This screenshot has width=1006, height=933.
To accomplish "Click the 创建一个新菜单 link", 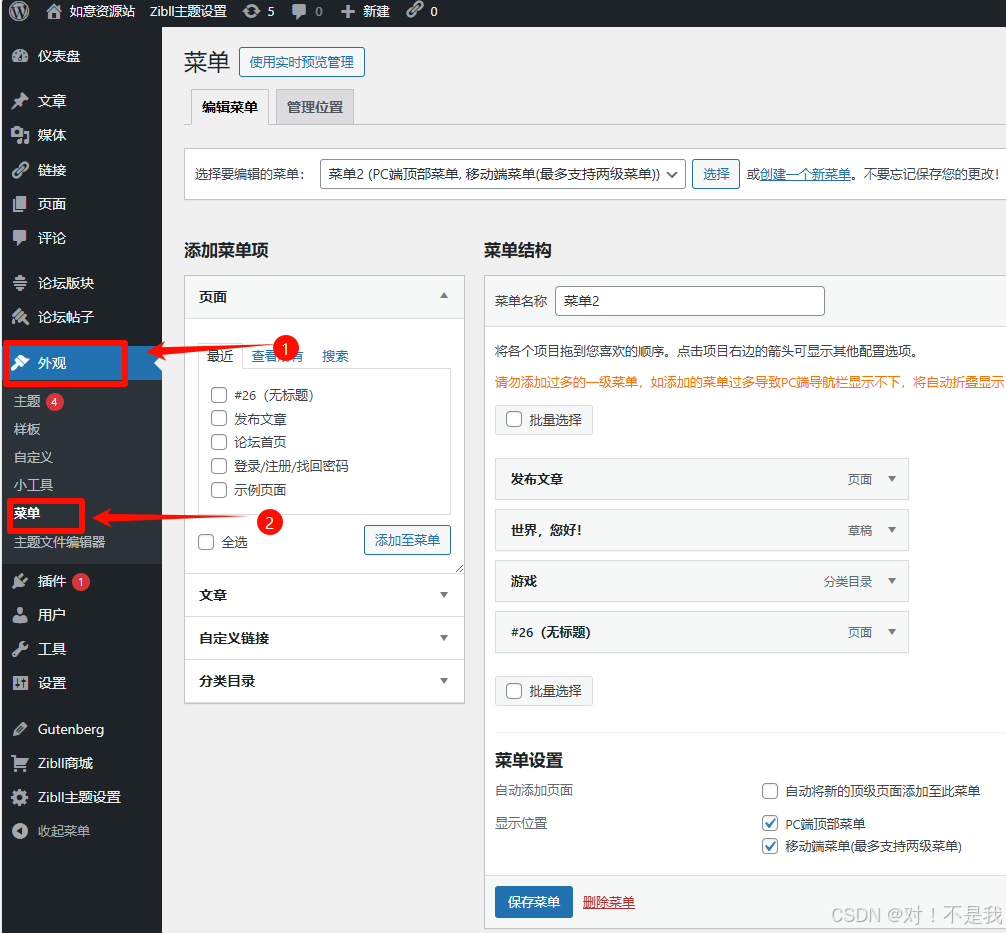I will click(805, 174).
